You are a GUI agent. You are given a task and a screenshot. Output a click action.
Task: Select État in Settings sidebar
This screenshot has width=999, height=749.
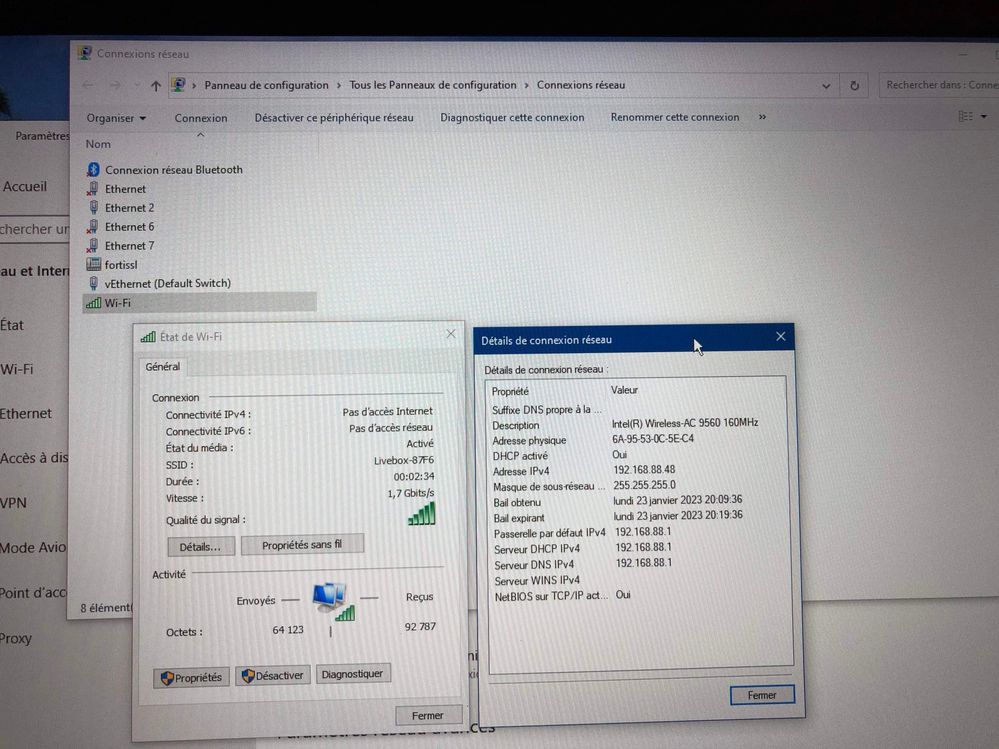click(12, 325)
